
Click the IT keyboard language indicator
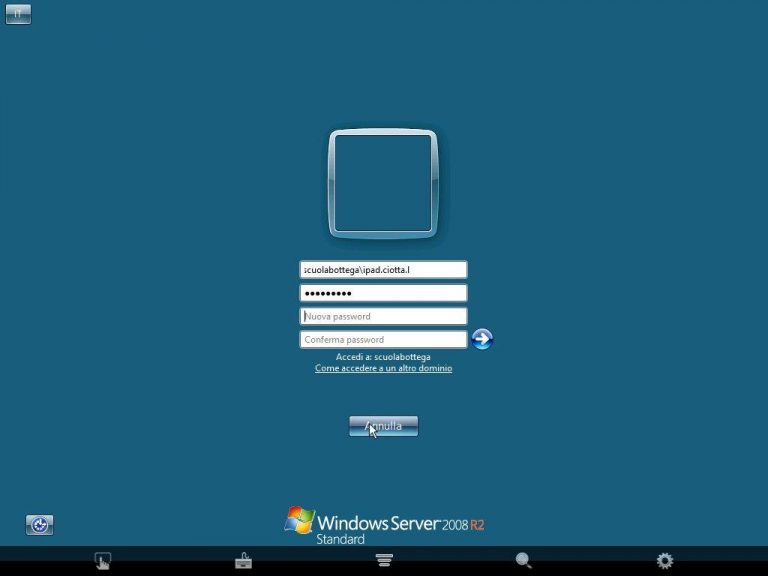point(18,14)
